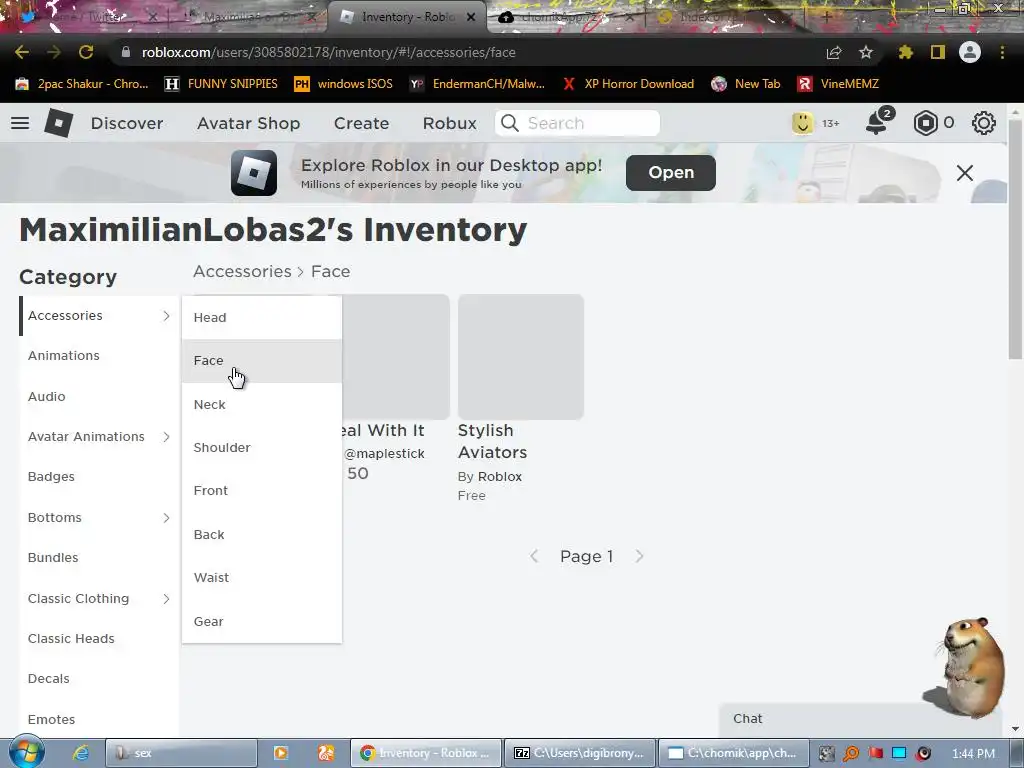Image resolution: width=1024 pixels, height=768 pixels.
Task: Open the VineMEMZ bookmark
Action: tap(838, 84)
